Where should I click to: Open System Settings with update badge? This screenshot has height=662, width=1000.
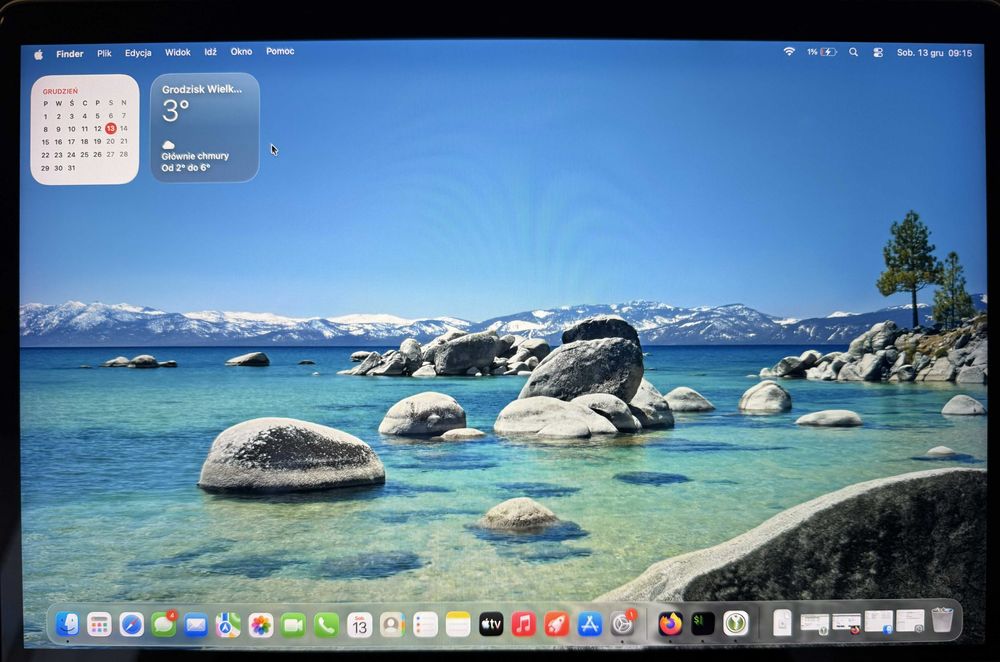(622, 624)
